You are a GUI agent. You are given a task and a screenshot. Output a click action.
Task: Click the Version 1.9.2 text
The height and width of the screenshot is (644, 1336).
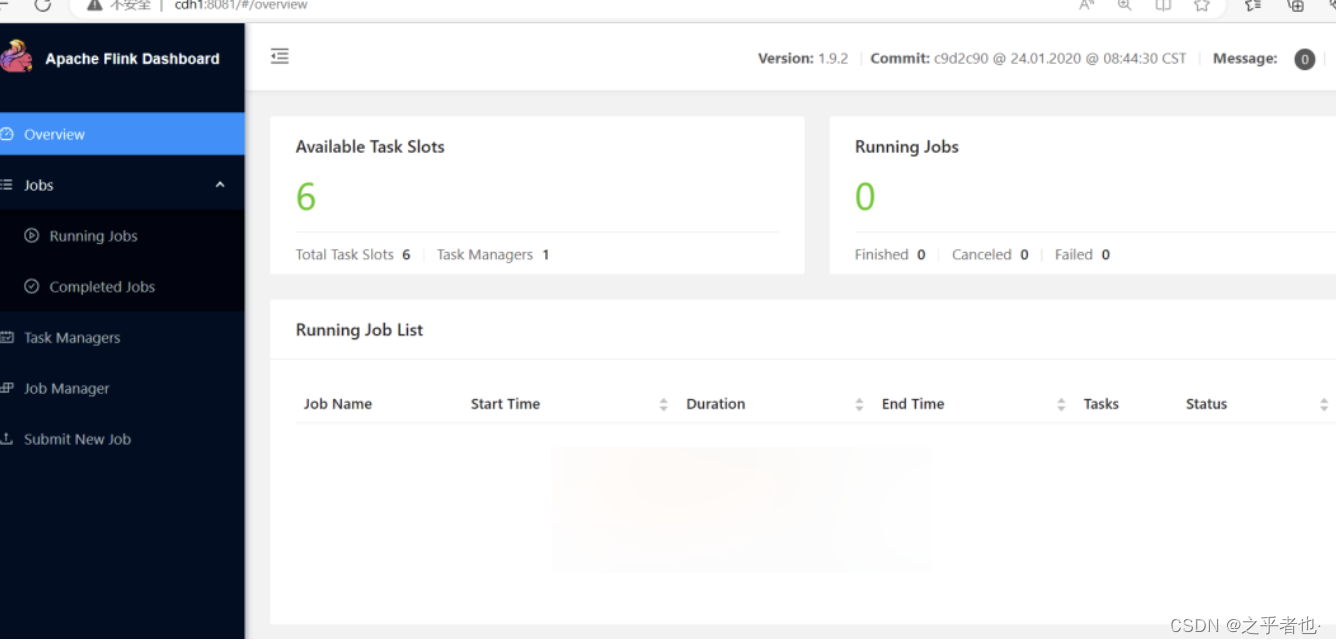[x=803, y=59]
